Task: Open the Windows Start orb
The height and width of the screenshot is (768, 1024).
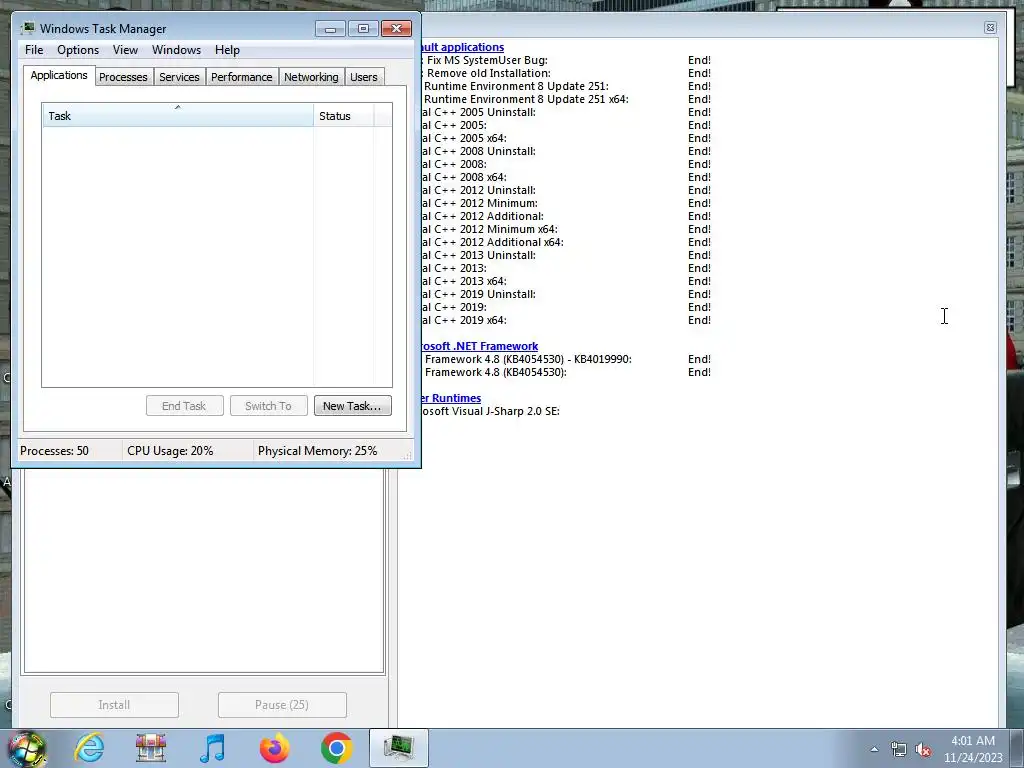Action: pyautogui.click(x=27, y=748)
